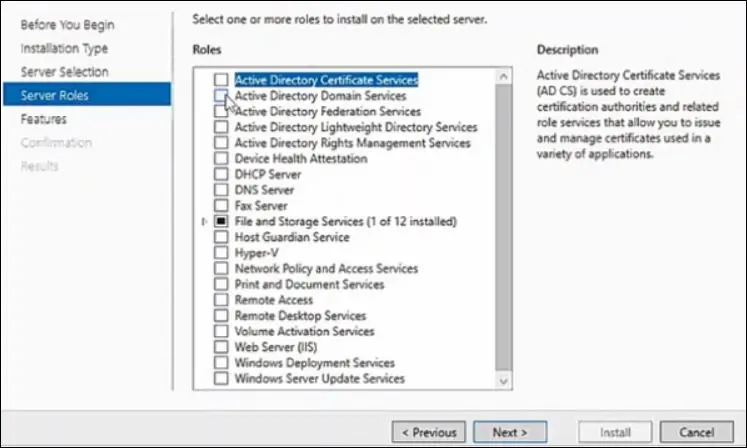Viewport: 747px width, 448px height.
Task: Tick the Fax Server checkbox
Action: point(221,206)
